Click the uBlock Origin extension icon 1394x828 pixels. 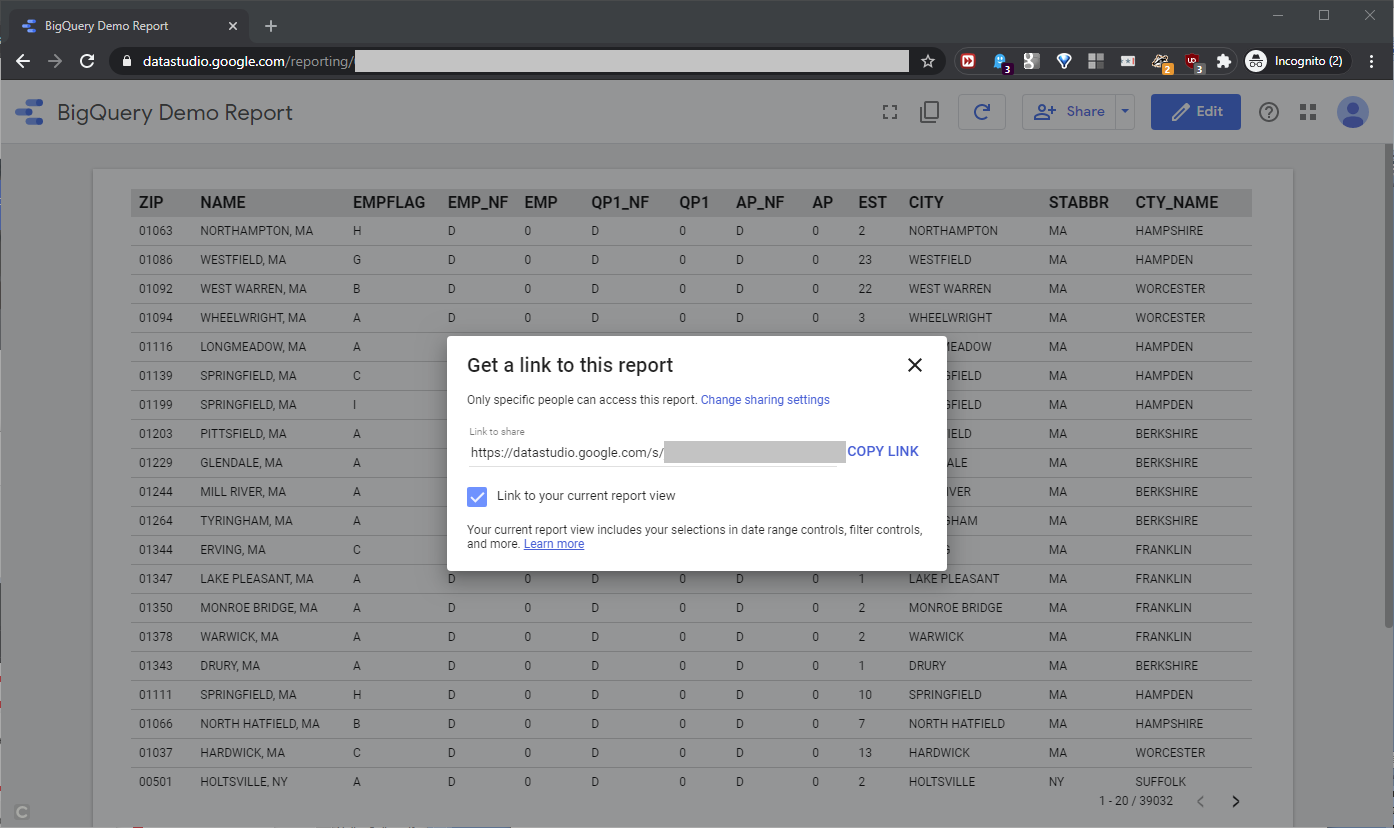pos(1192,62)
